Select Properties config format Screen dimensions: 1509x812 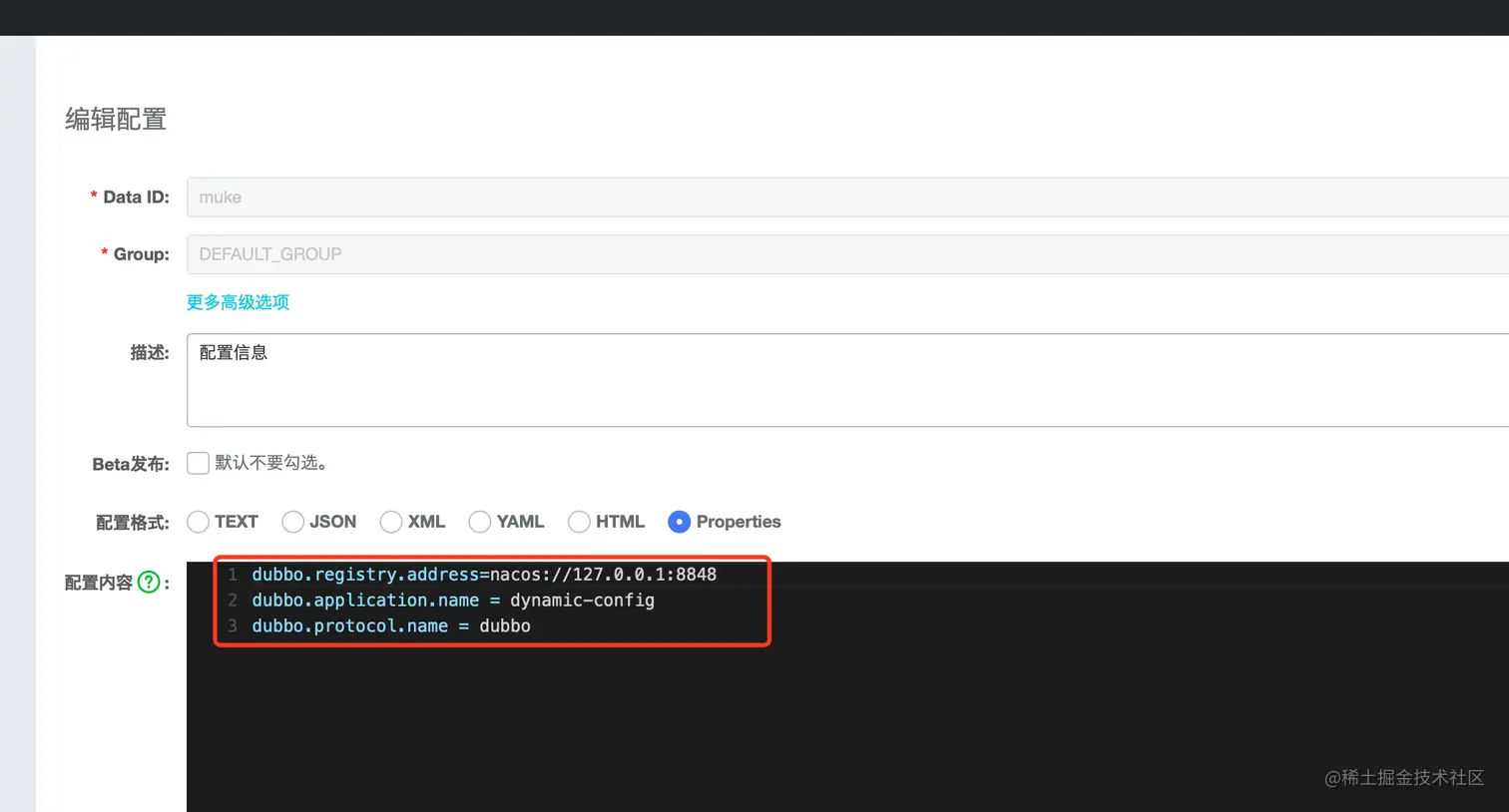(x=679, y=522)
